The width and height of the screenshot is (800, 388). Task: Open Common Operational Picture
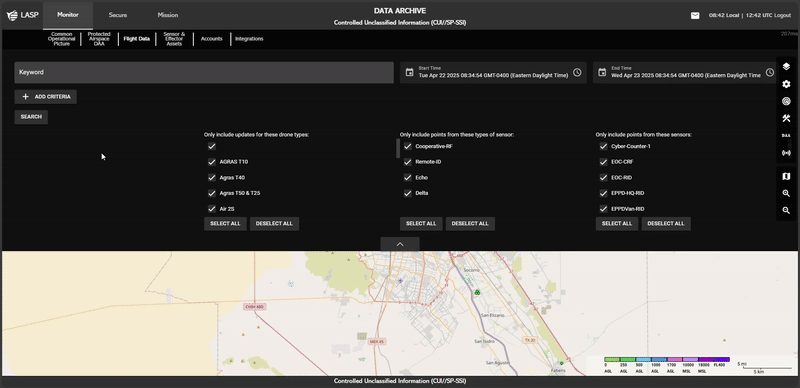[62, 39]
